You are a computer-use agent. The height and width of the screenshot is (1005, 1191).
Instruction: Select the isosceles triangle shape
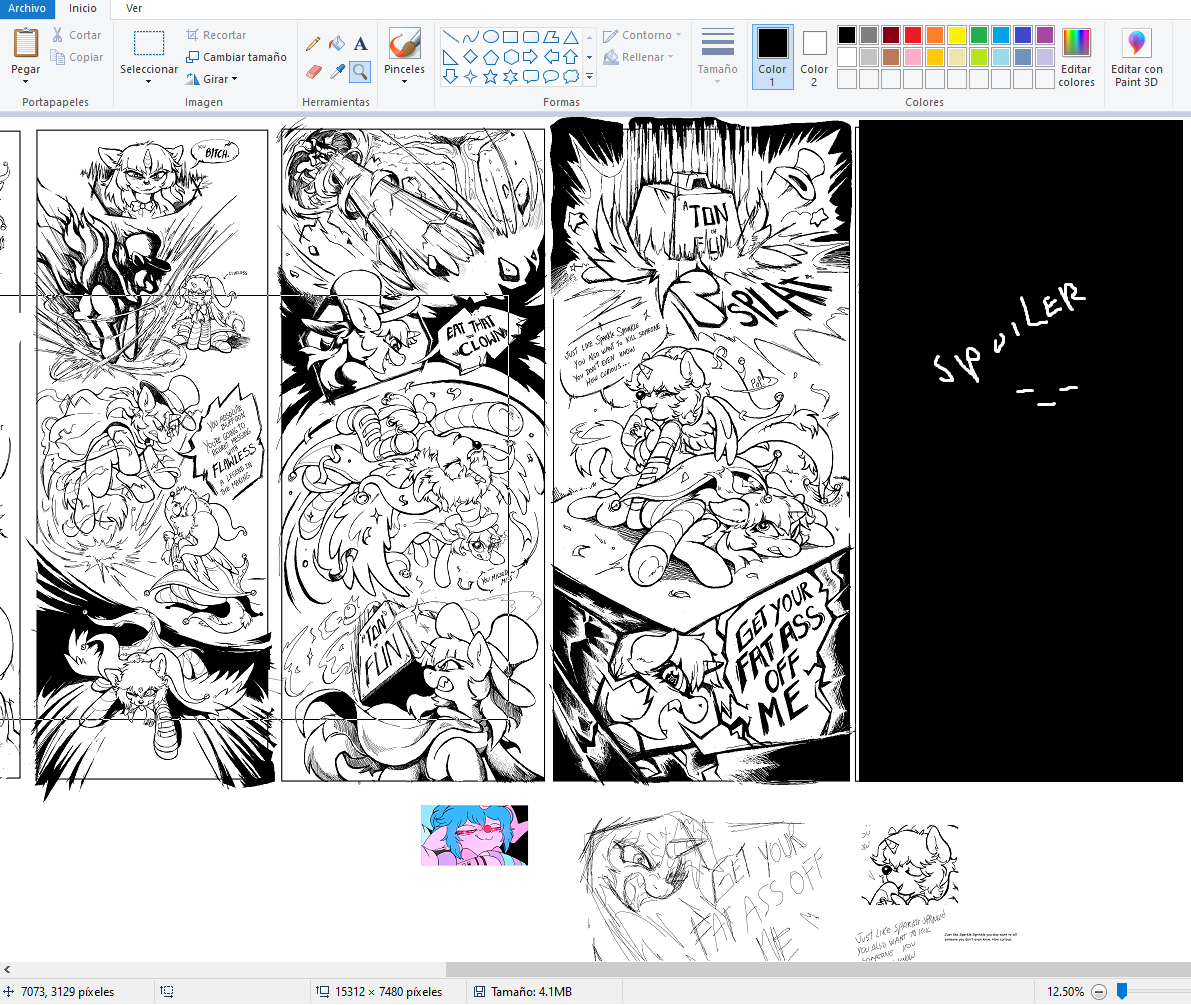pos(571,36)
